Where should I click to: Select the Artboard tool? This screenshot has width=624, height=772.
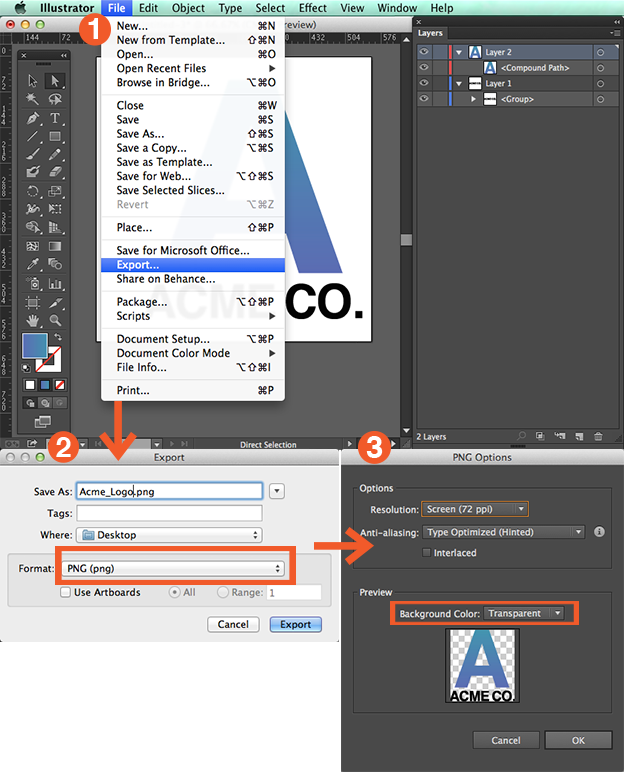coord(33,302)
